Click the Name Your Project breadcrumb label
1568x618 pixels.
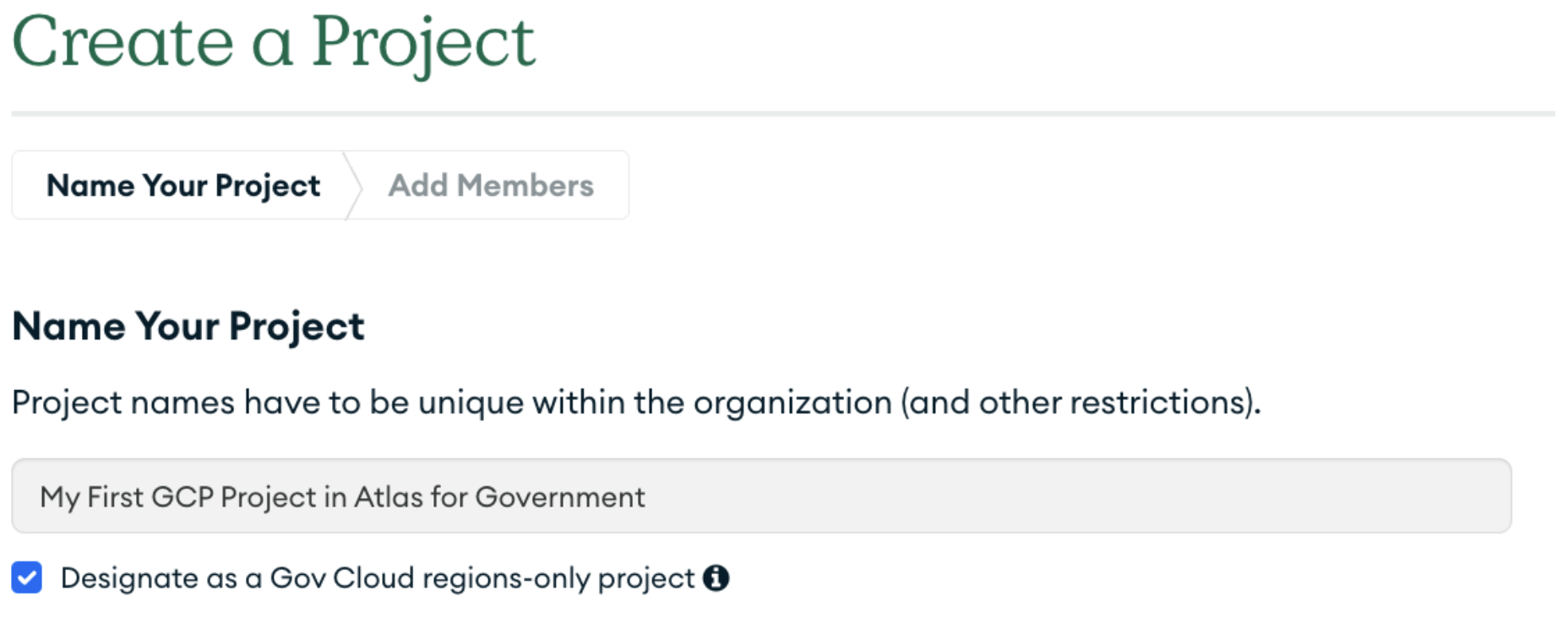click(x=184, y=185)
